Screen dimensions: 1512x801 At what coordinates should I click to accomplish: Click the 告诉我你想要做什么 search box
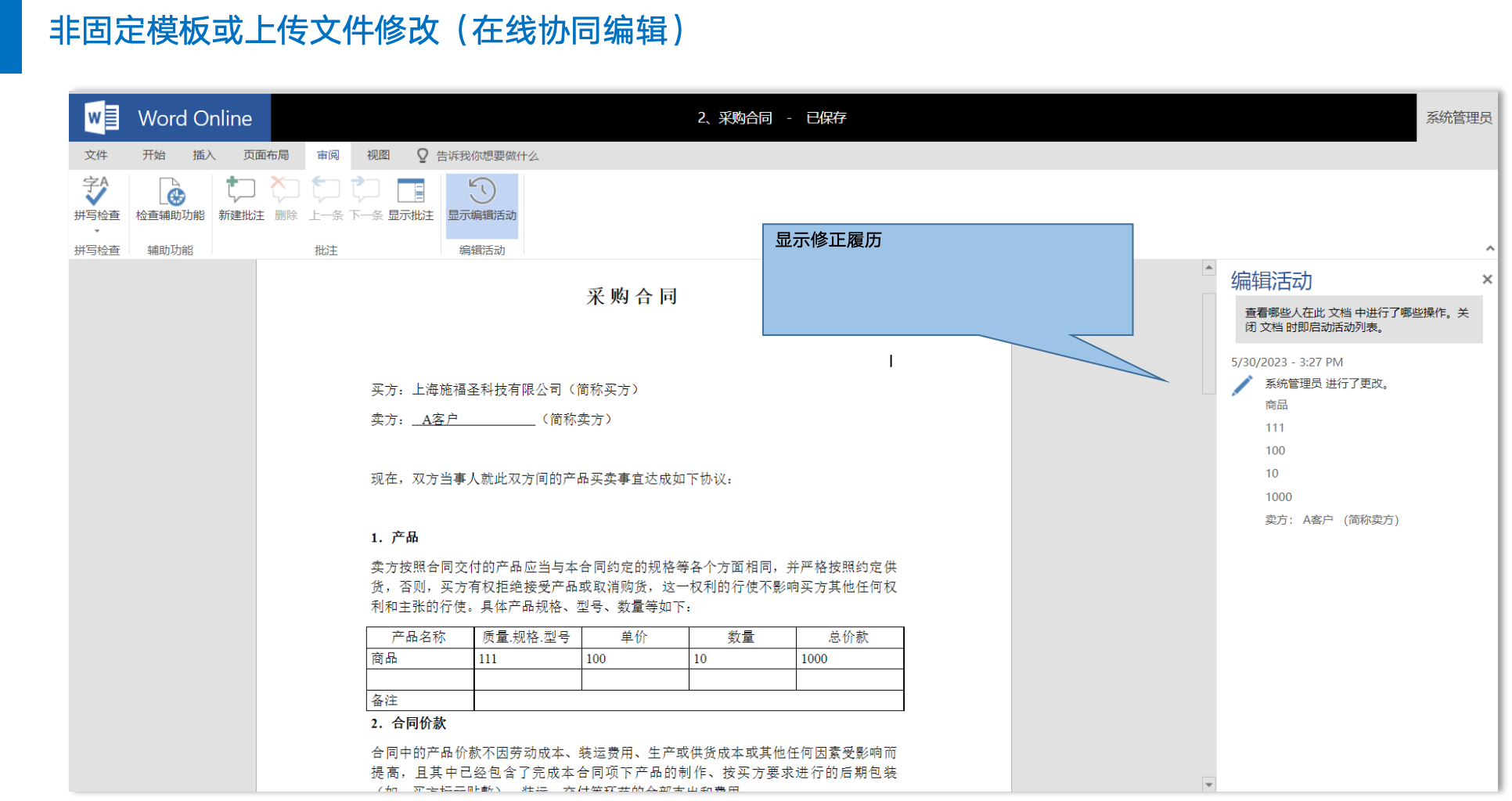(487, 156)
